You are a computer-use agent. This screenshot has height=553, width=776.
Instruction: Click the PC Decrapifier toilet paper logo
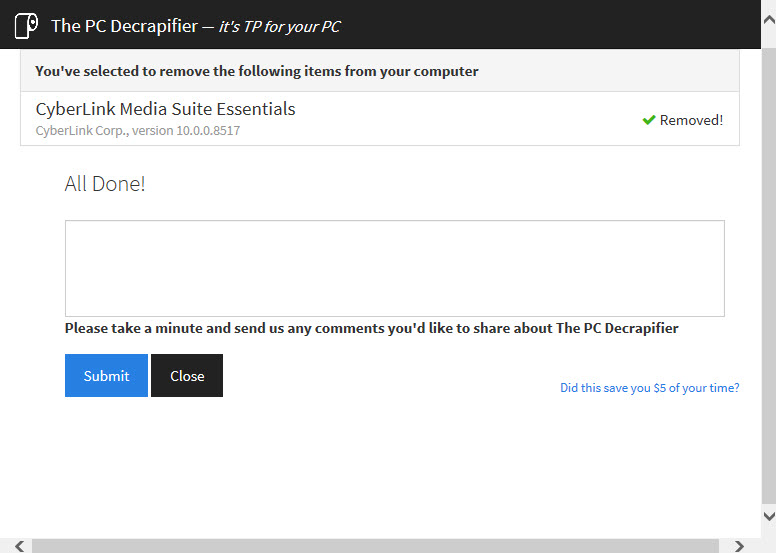tap(26, 26)
